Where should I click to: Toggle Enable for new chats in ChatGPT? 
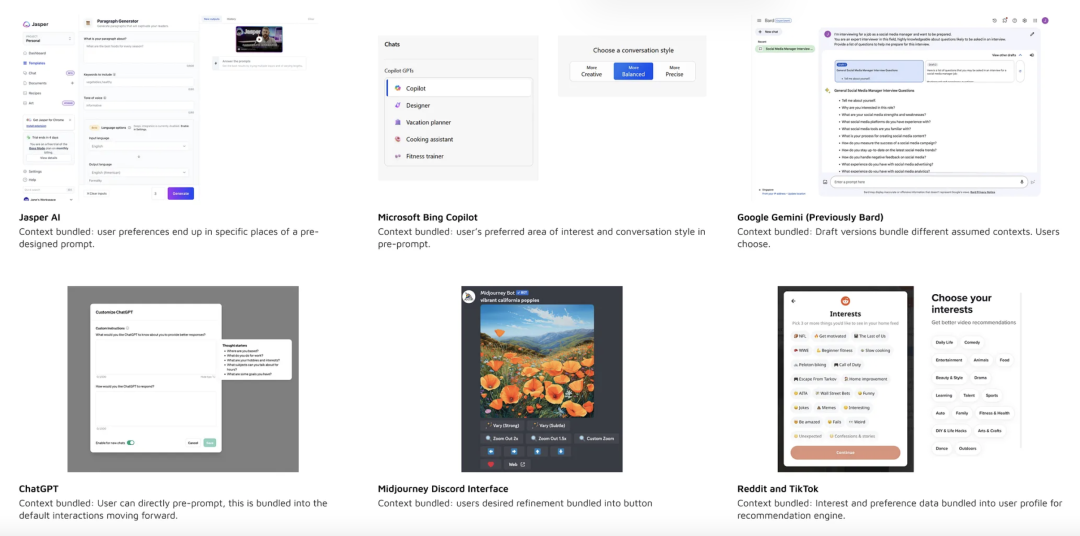[x=130, y=442]
